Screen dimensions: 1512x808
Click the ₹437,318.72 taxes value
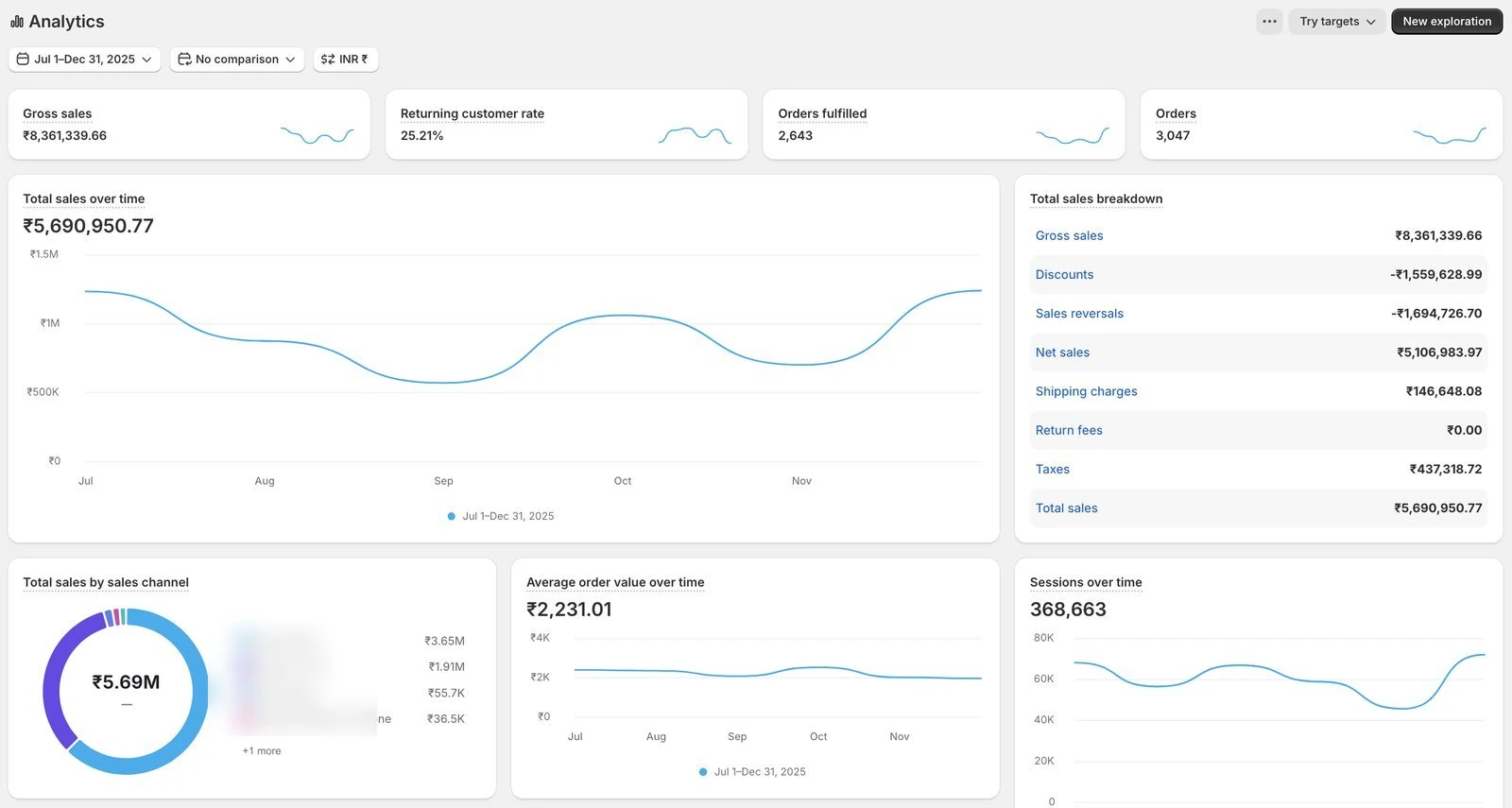(x=1446, y=469)
